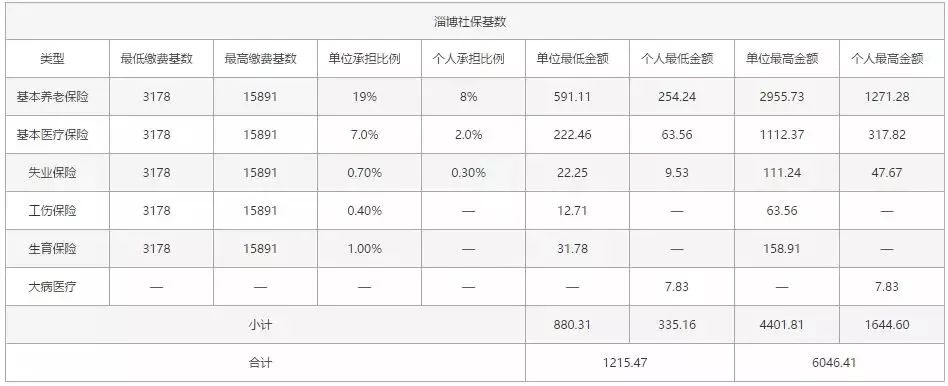Click the 最低缴费基数 header cell
Screen dimensions: 948x386
[157, 59]
